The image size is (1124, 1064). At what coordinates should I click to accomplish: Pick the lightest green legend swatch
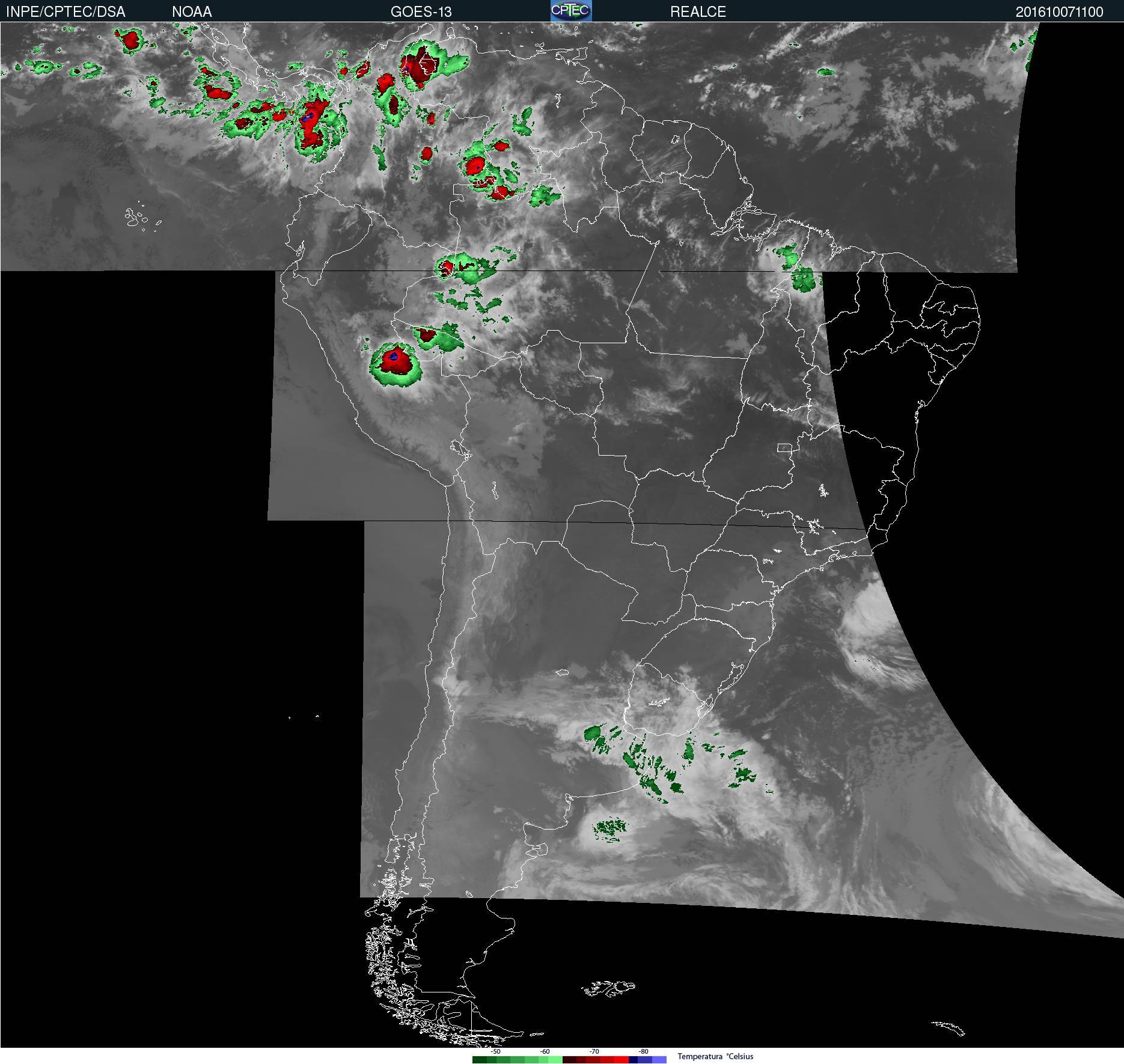click(x=555, y=1060)
